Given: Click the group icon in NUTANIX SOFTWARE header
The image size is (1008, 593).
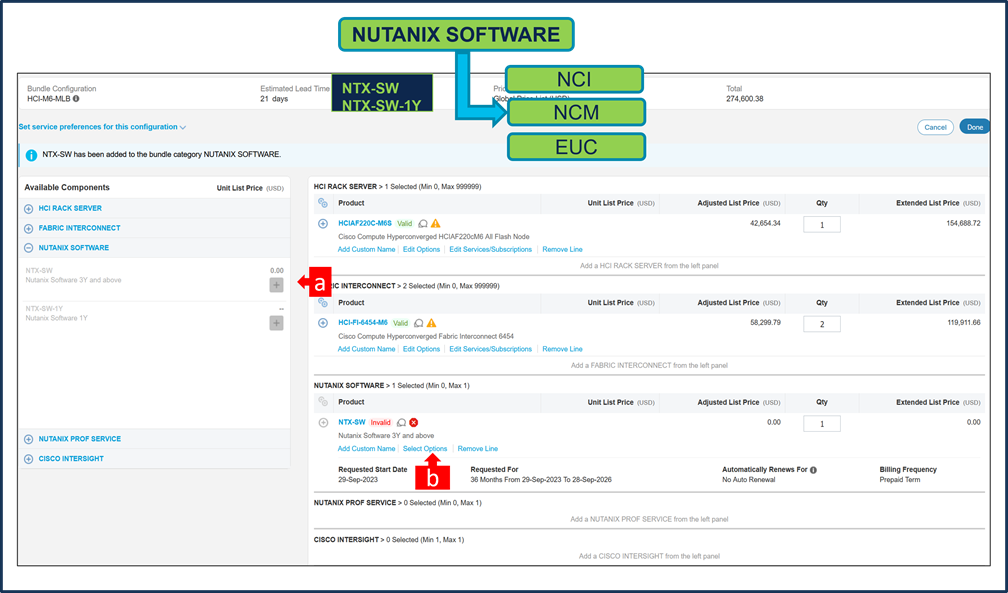Looking at the screenshot, I should pos(323,402).
